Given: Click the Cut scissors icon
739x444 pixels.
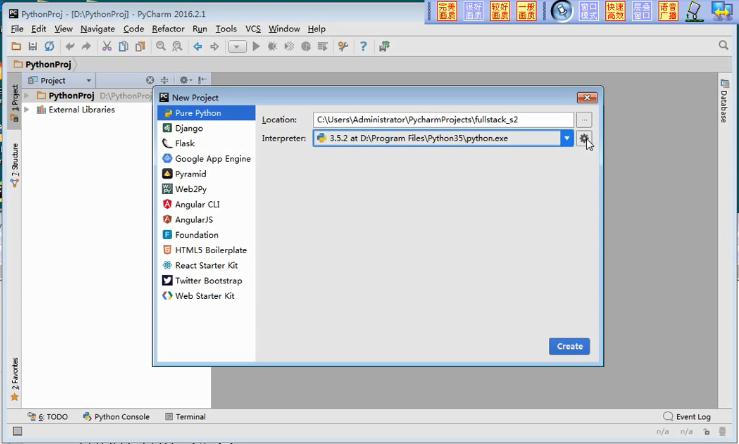Looking at the screenshot, I should tap(107, 46).
